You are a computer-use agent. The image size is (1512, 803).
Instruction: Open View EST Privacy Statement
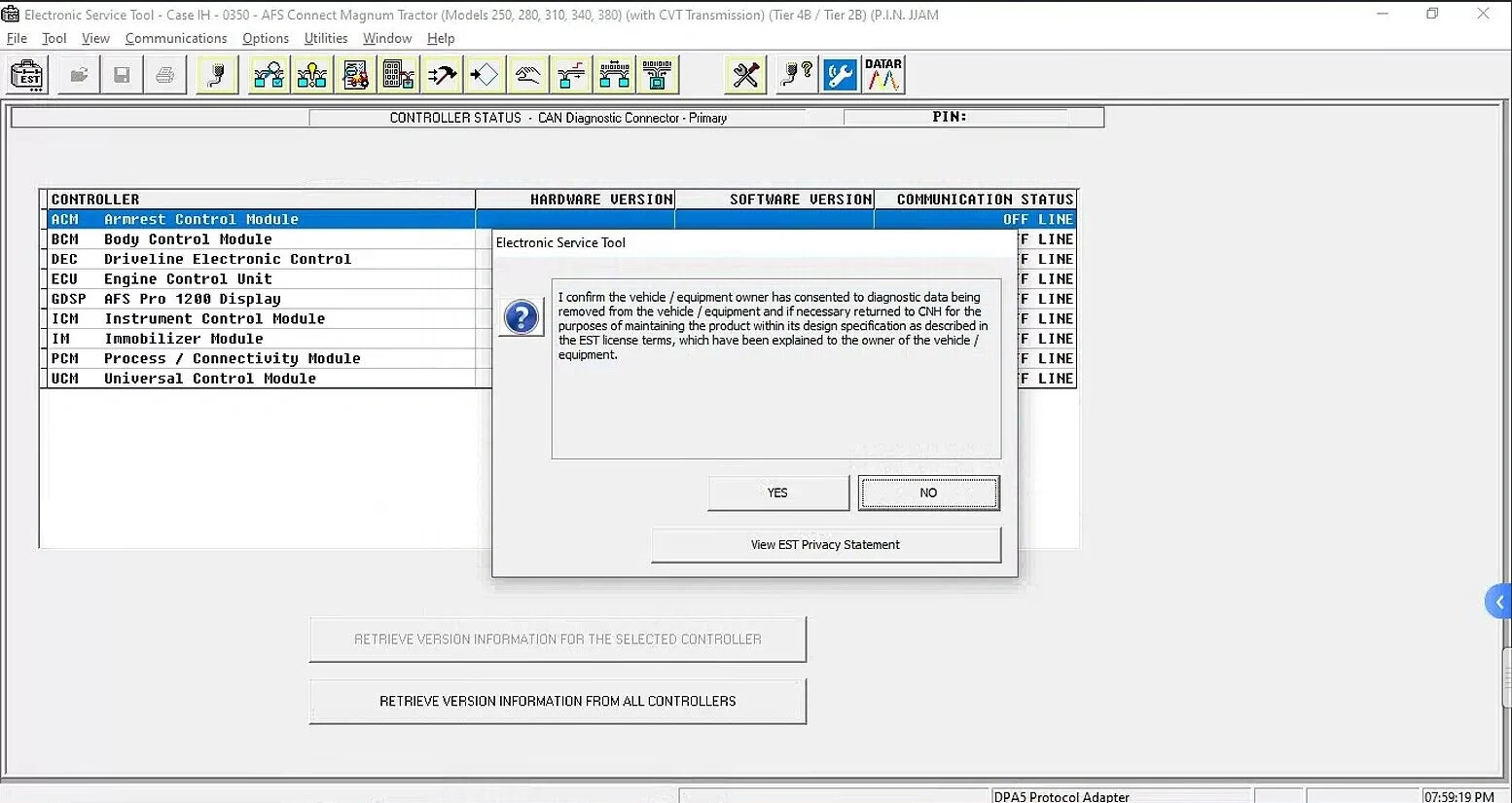825,545
